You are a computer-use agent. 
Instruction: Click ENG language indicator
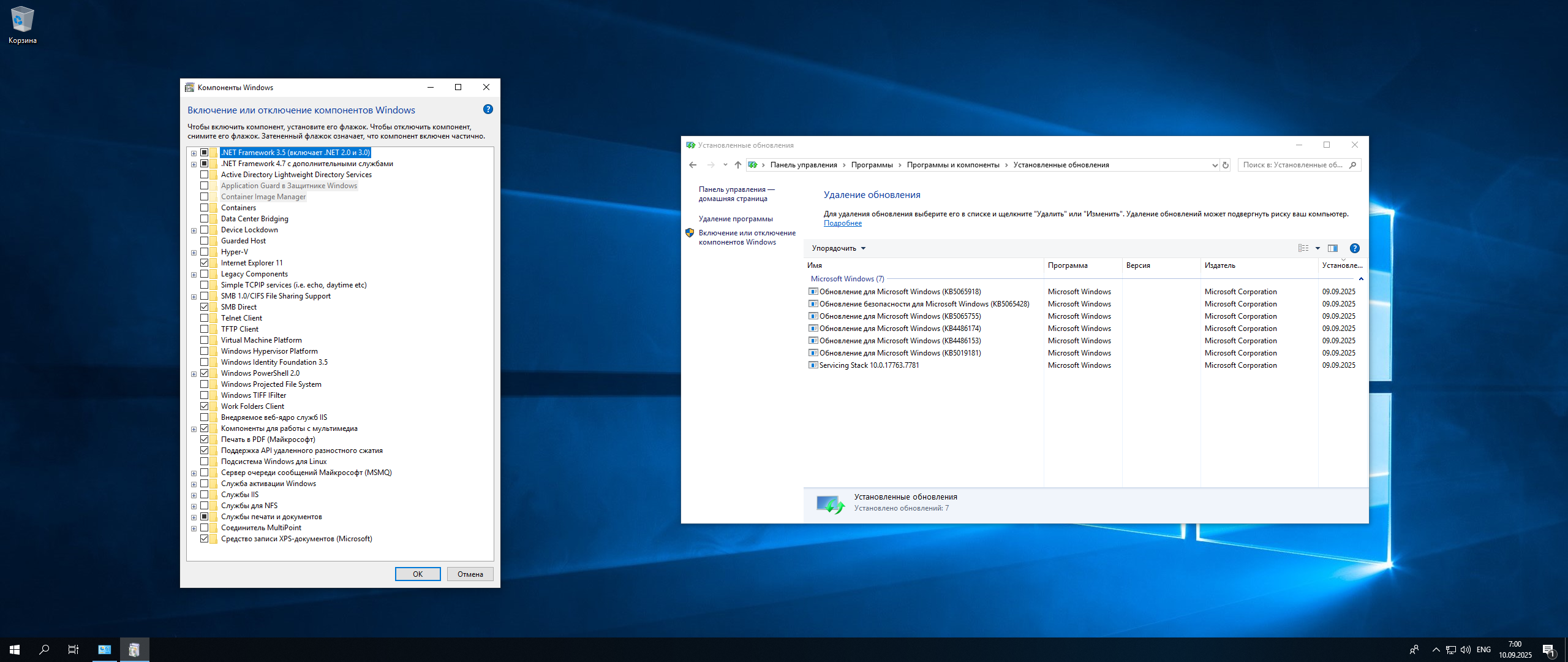coord(1484,650)
